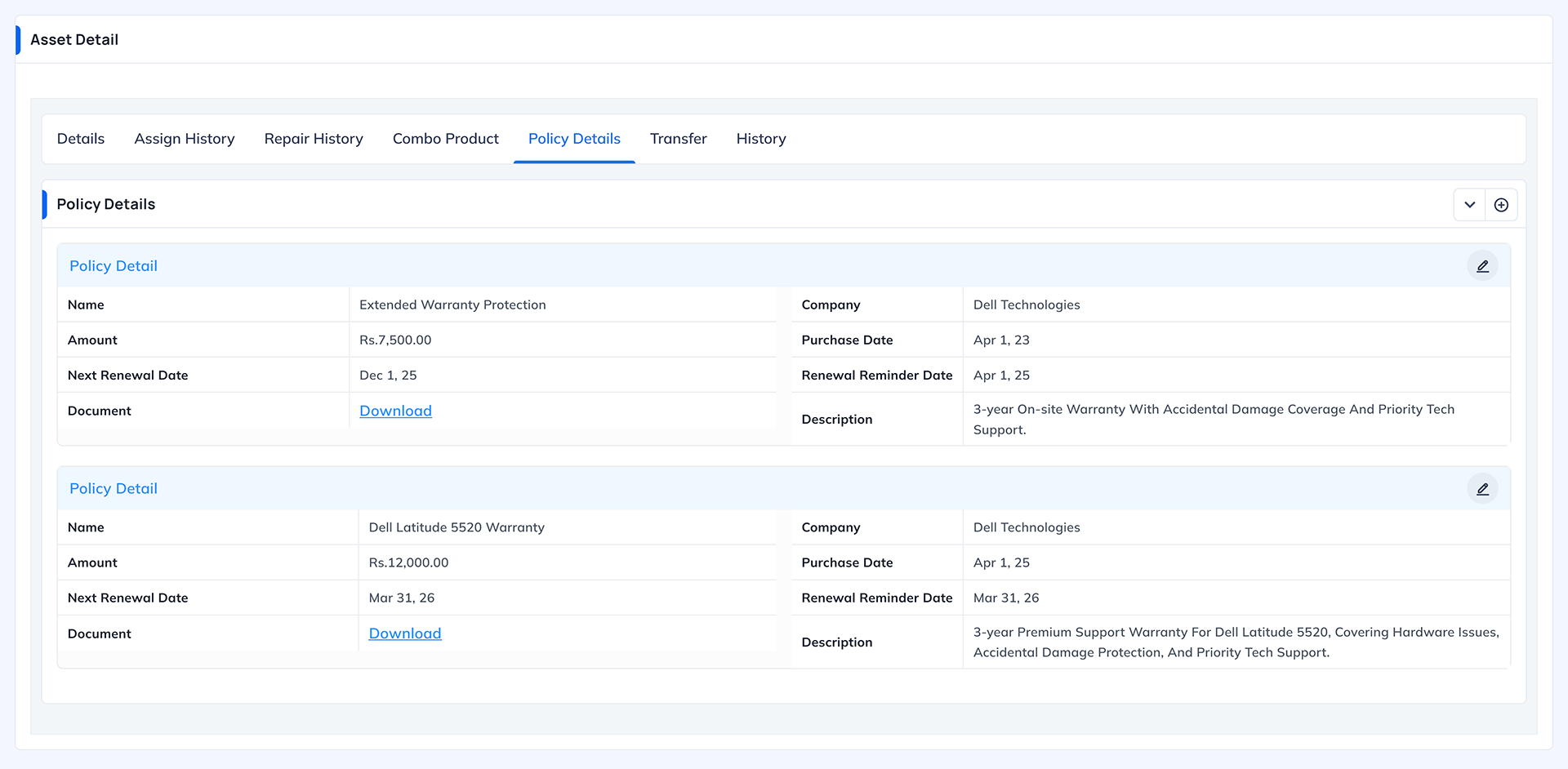Download the Extended Warranty Protection document

[395, 411]
